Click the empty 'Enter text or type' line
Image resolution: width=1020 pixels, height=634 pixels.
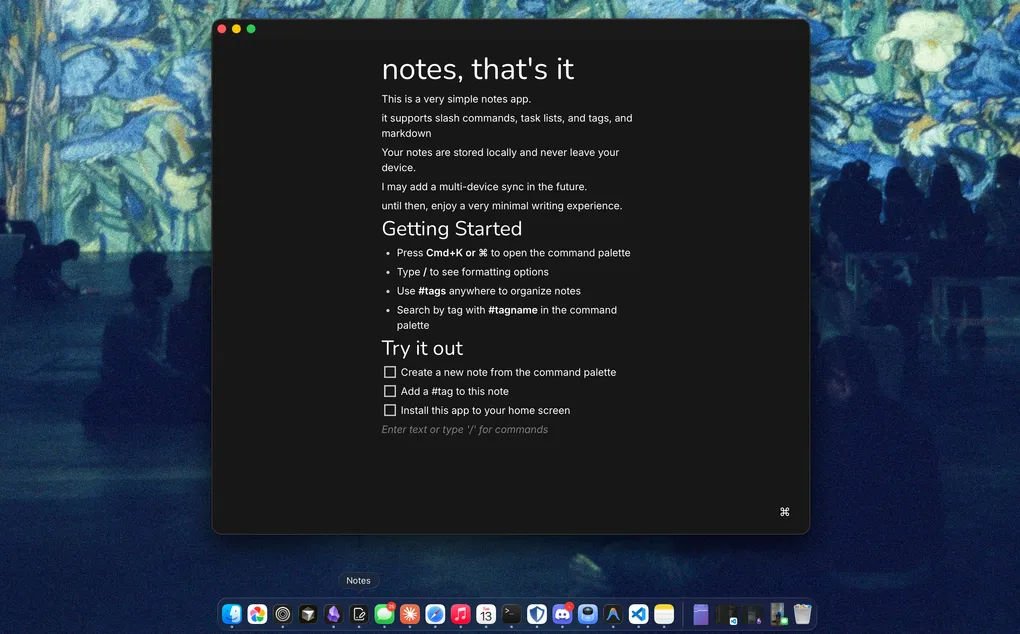point(464,430)
